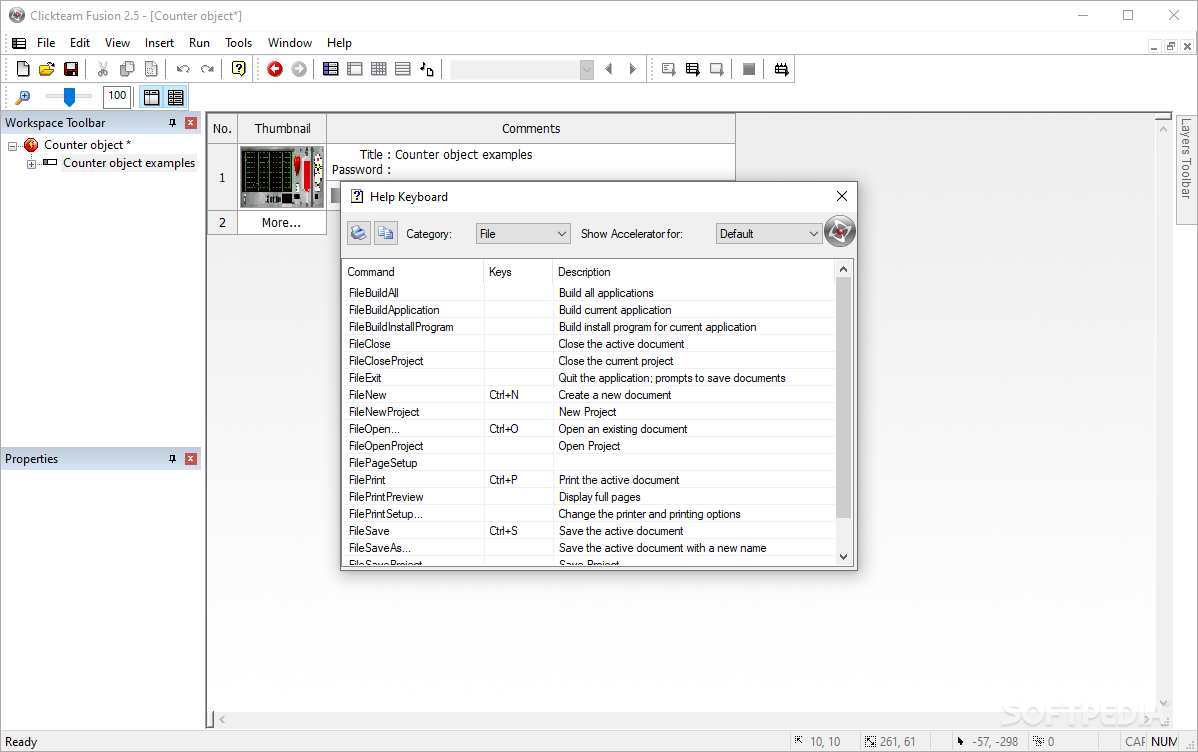1198x752 pixels.
Task: Close the Help Keyboard dialog
Action: coord(841,196)
